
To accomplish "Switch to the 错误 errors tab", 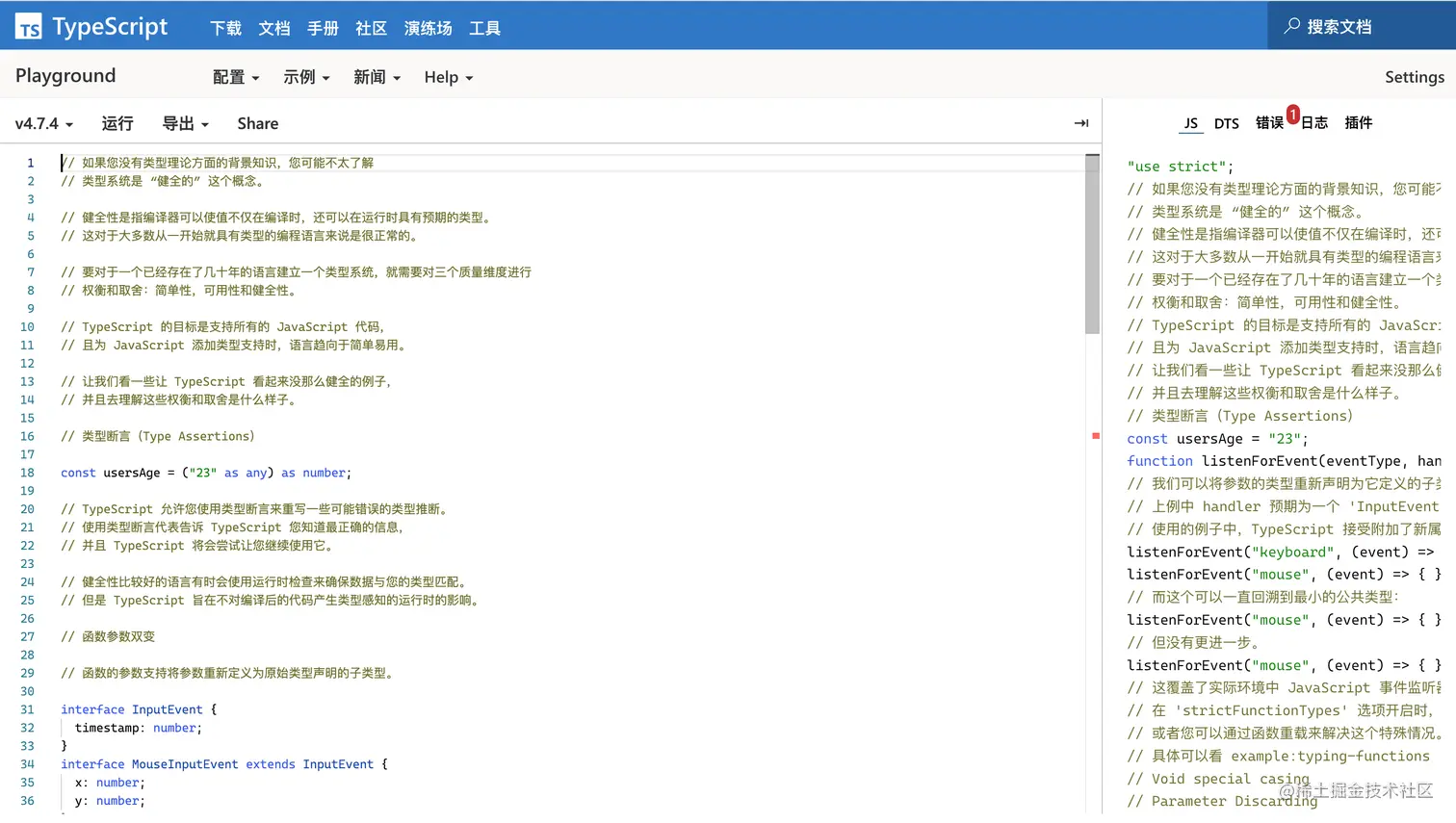I will pos(1269,123).
